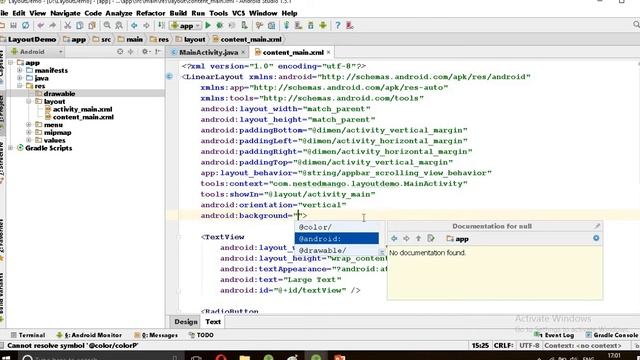This screenshot has width=640, height=360.
Task: Open the project panel settings gear
Action: point(145,52)
